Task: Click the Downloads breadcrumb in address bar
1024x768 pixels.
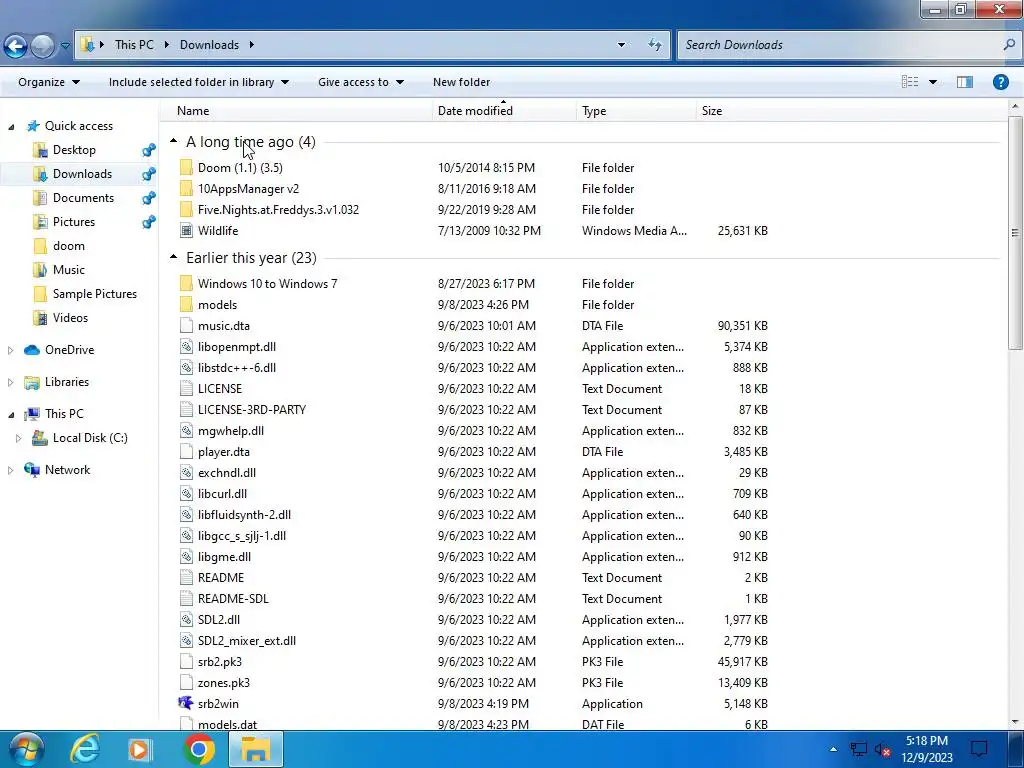Action: point(209,45)
